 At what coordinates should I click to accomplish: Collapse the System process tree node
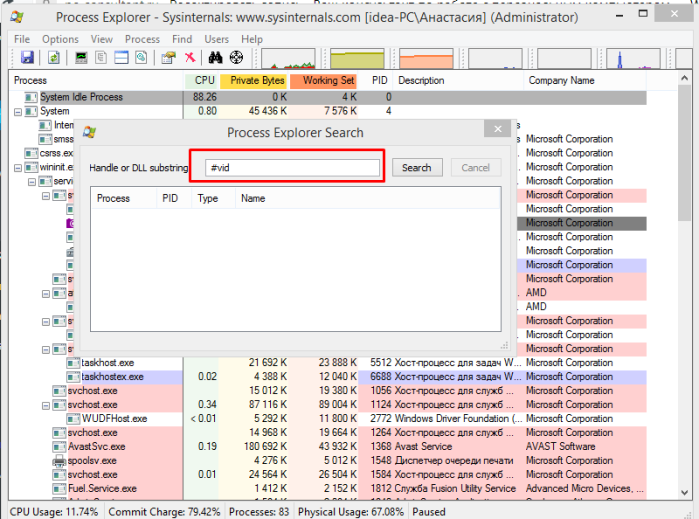click(x=18, y=112)
